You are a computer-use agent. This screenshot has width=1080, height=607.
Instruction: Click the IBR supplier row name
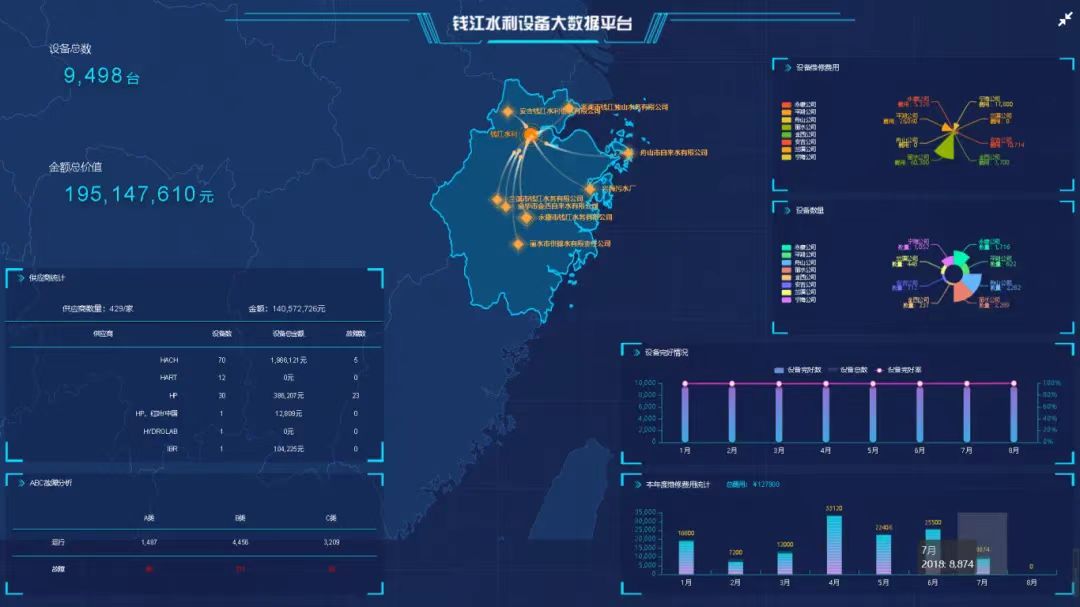click(172, 449)
